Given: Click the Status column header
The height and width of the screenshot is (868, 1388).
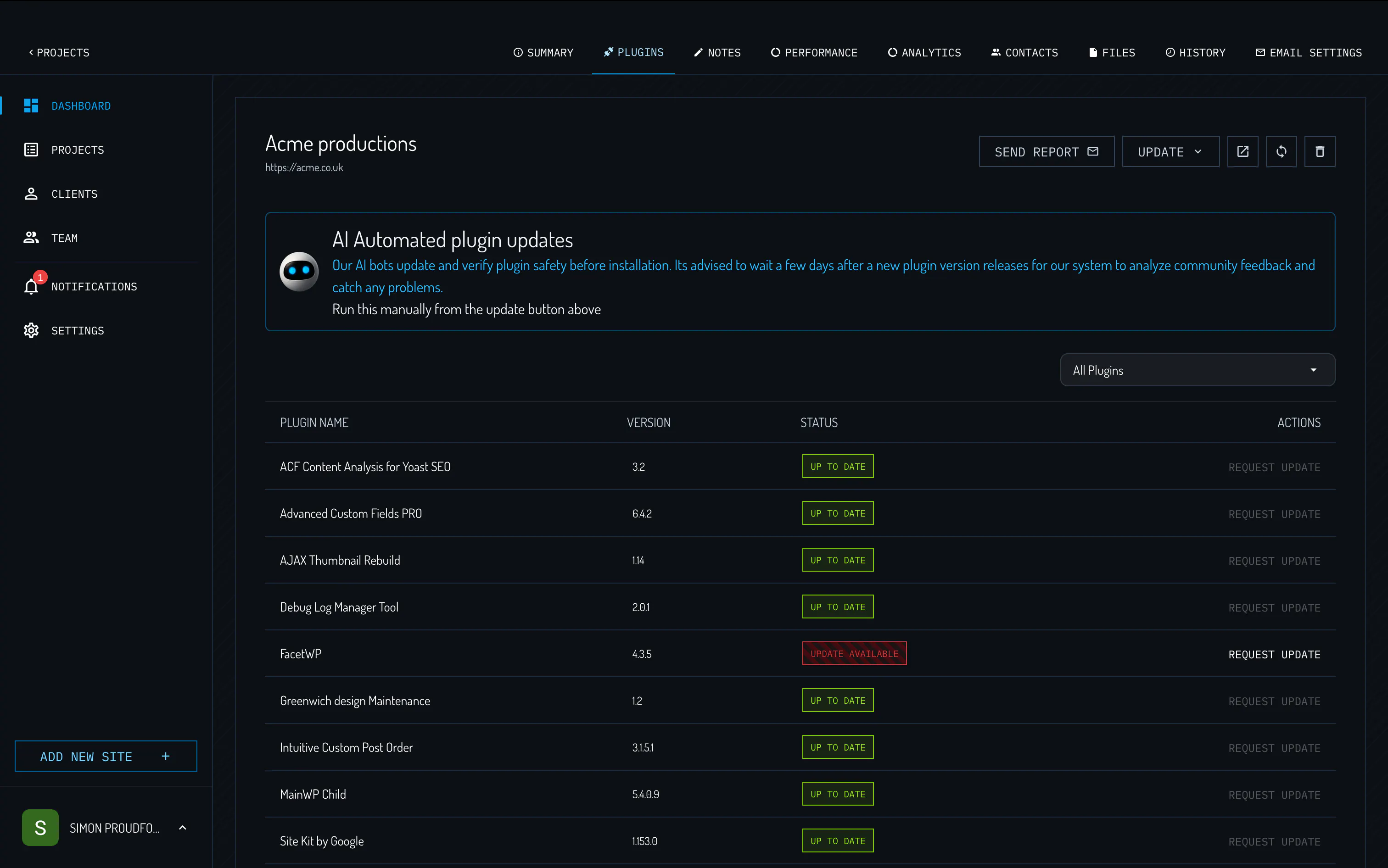Looking at the screenshot, I should point(819,423).
